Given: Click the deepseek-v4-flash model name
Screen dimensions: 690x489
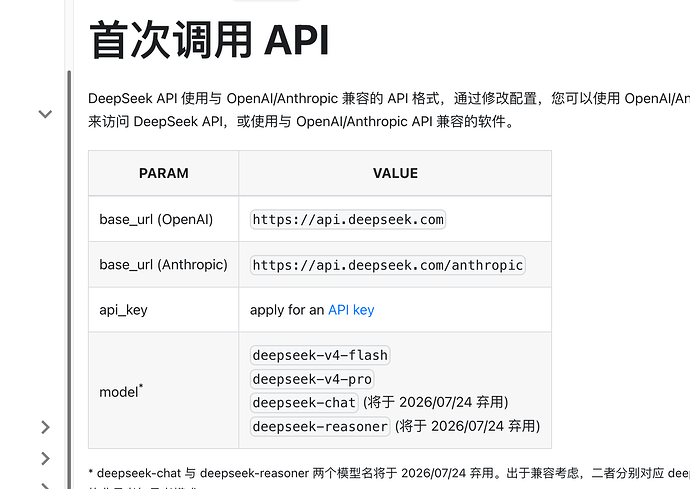Looking at the screenshot, I should [320, 355].
